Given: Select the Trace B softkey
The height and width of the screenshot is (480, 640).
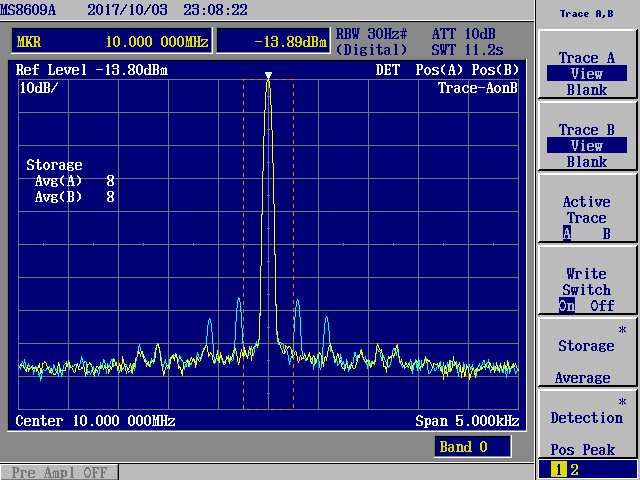Looking at the screenshot, I should coord(587,136).
